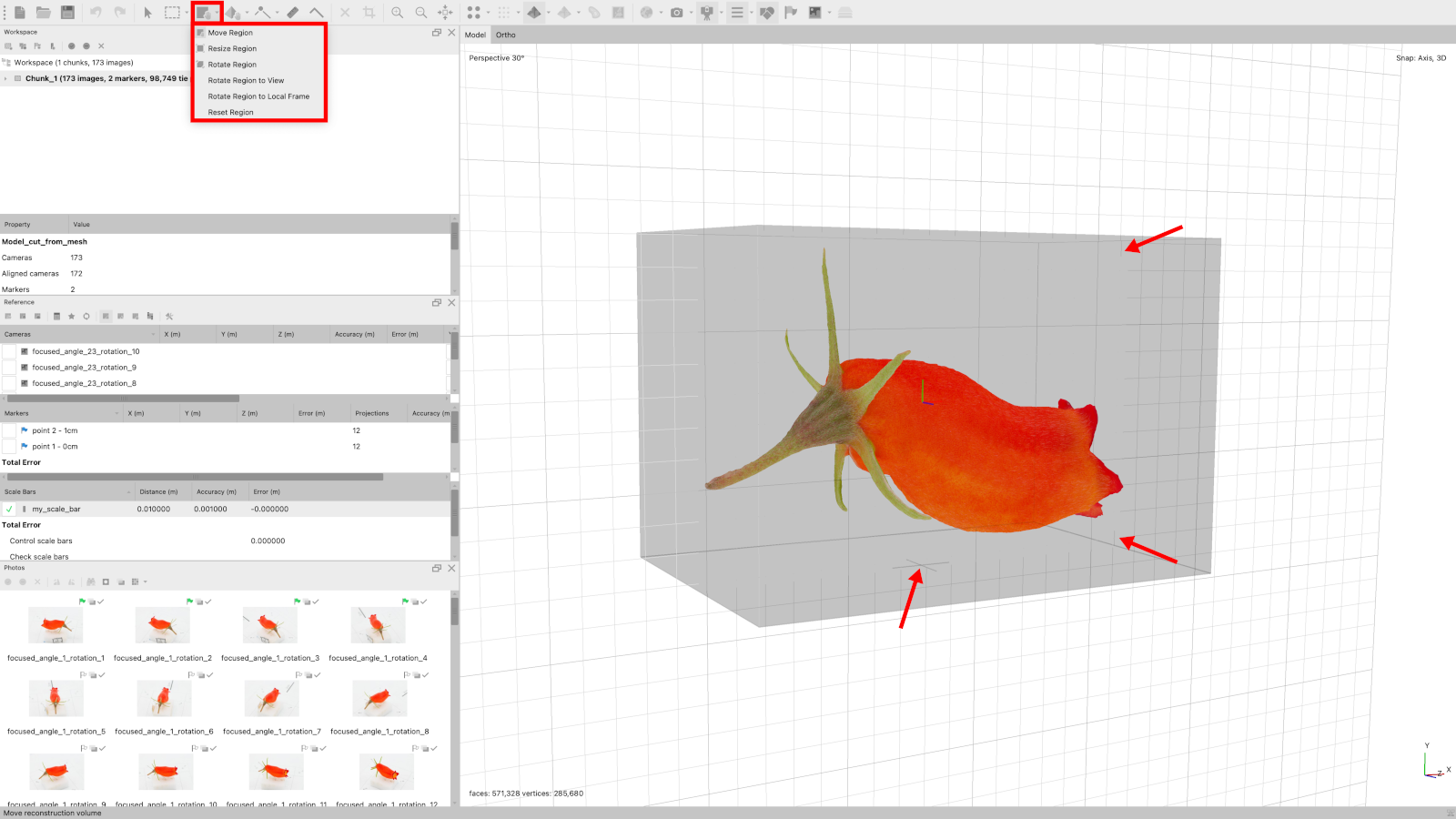
Task: Save project with floppy disk icon
Action: 67,13
